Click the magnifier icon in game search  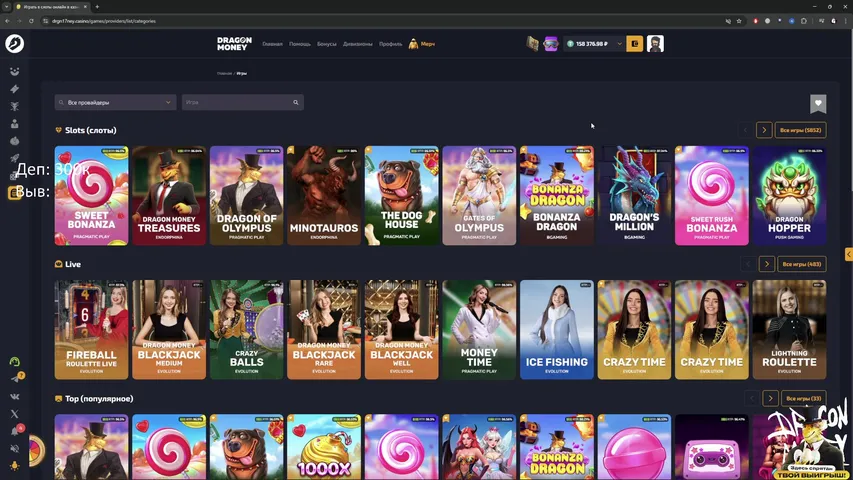click(x=296, y=102)
